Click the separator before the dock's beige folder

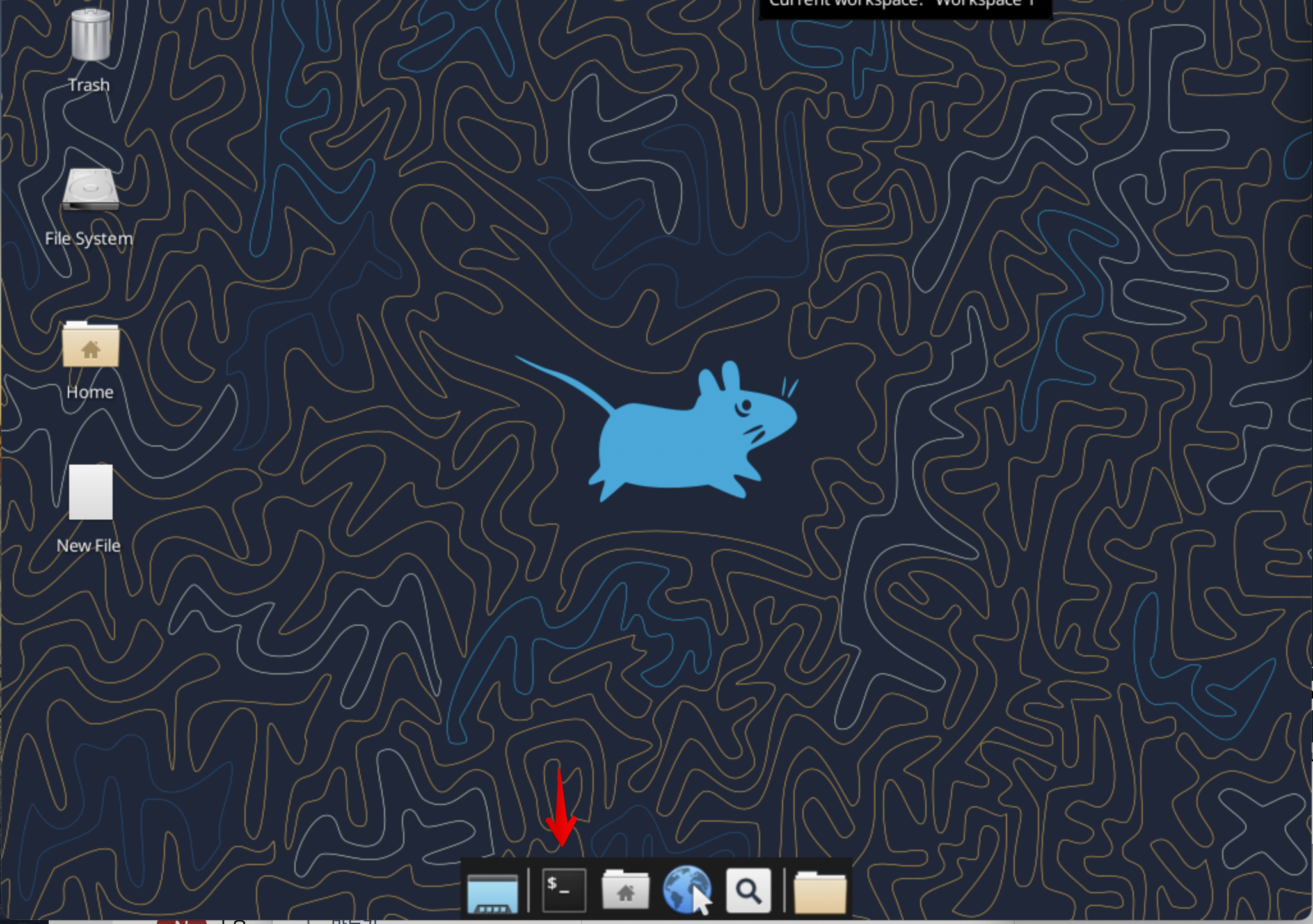[x=784, y=889]
